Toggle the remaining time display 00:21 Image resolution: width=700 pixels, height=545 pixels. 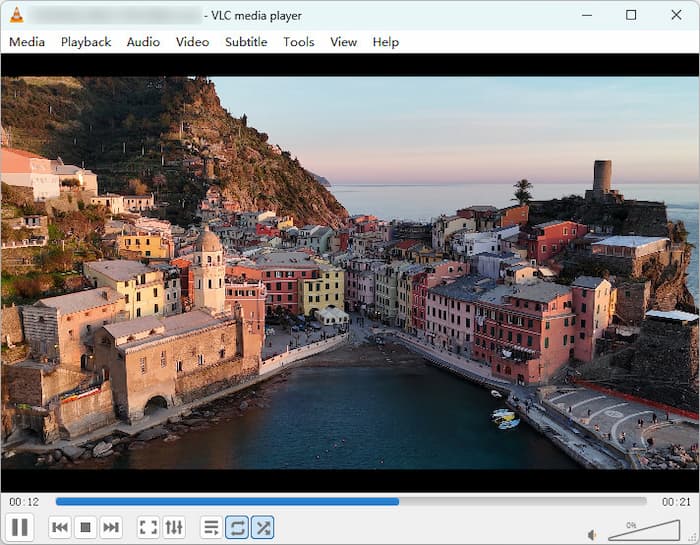tap(676, 502)
